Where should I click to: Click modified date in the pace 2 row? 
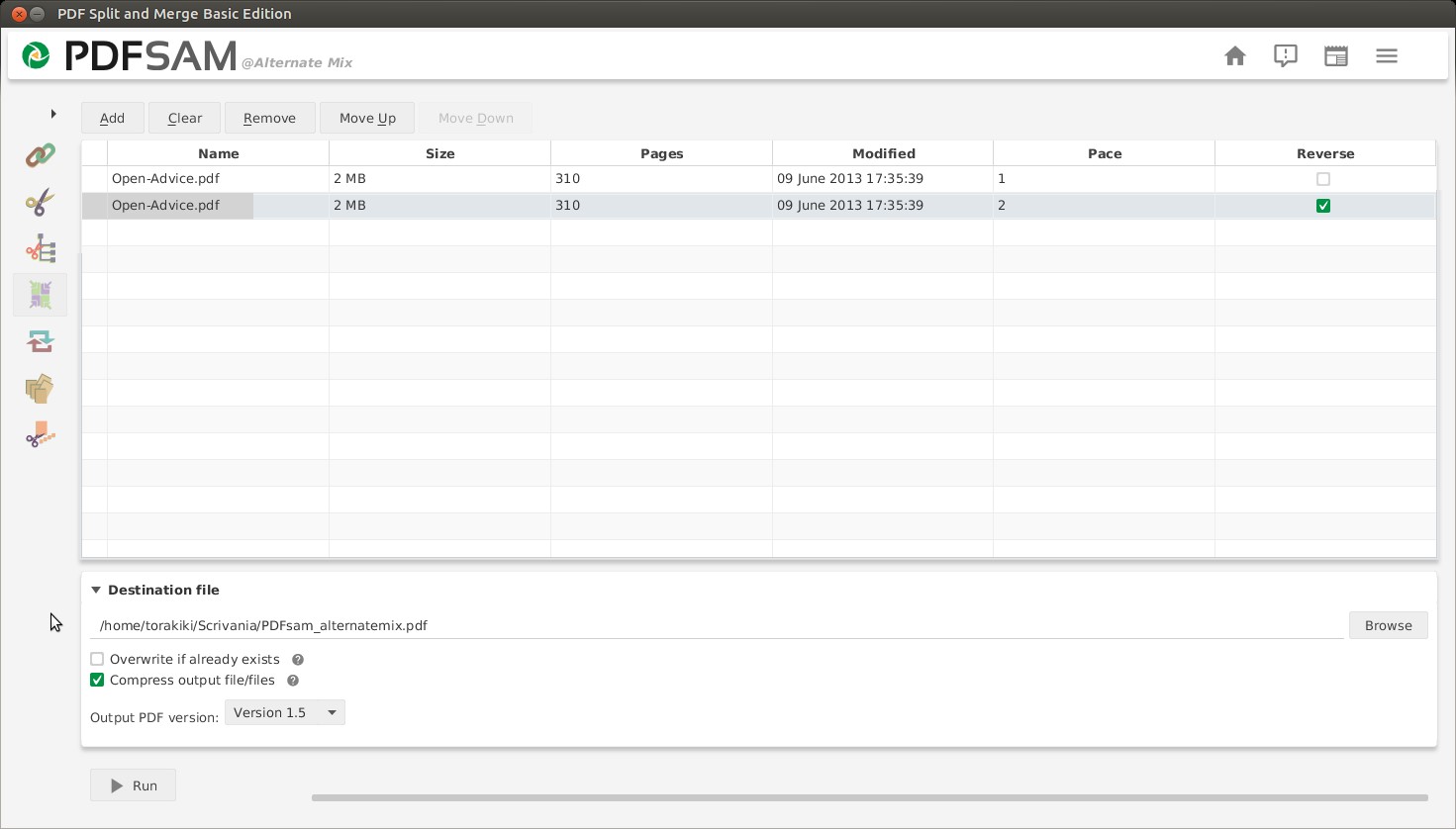(x=850, y=206)
